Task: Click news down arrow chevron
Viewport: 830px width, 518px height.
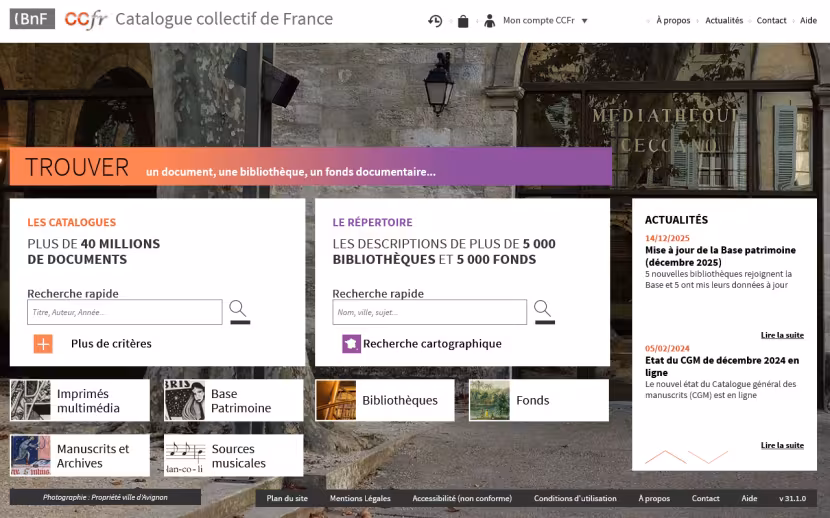Action: [x=708, y=457]
